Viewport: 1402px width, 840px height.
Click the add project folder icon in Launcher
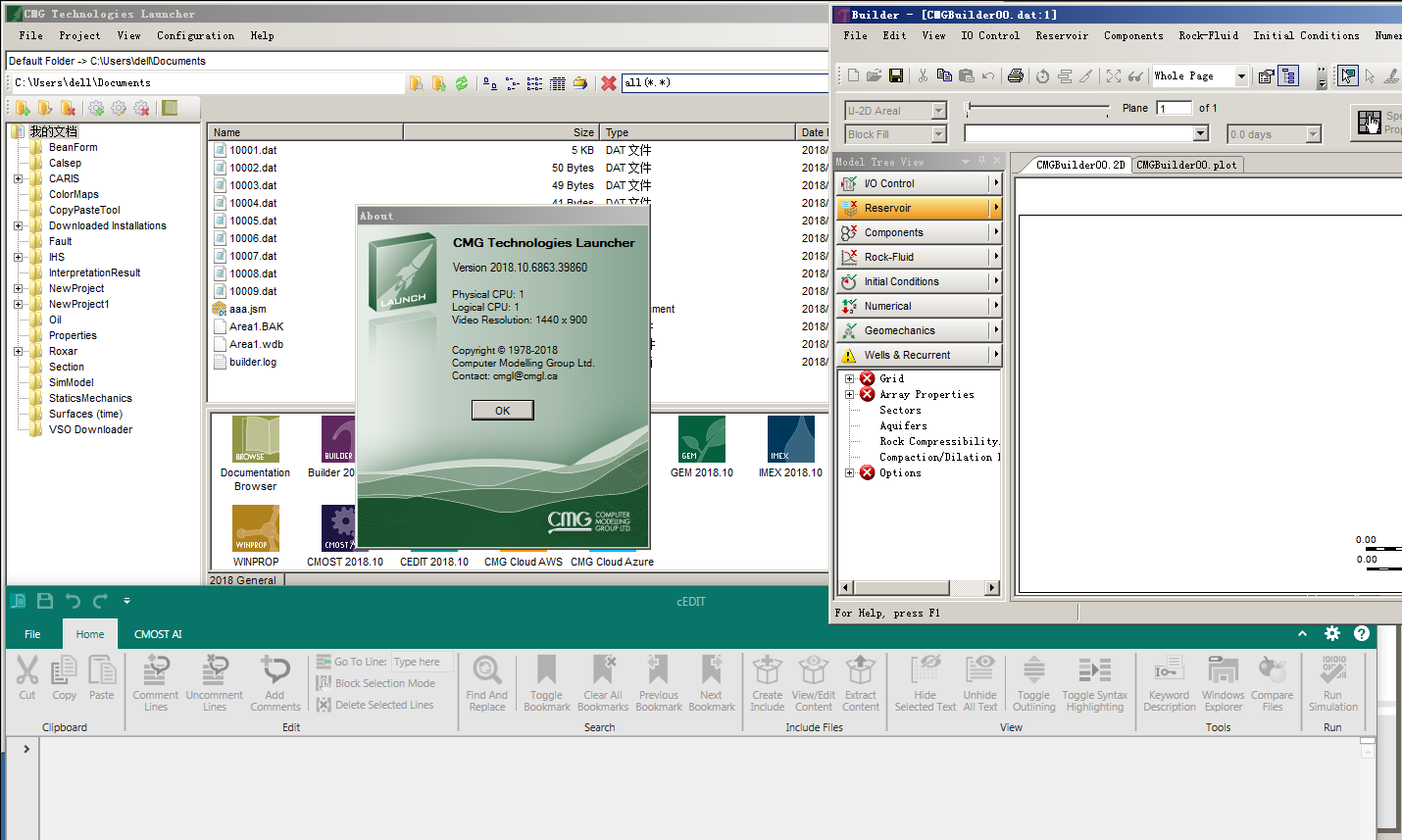pyautogui.click(x=23, y=108)
